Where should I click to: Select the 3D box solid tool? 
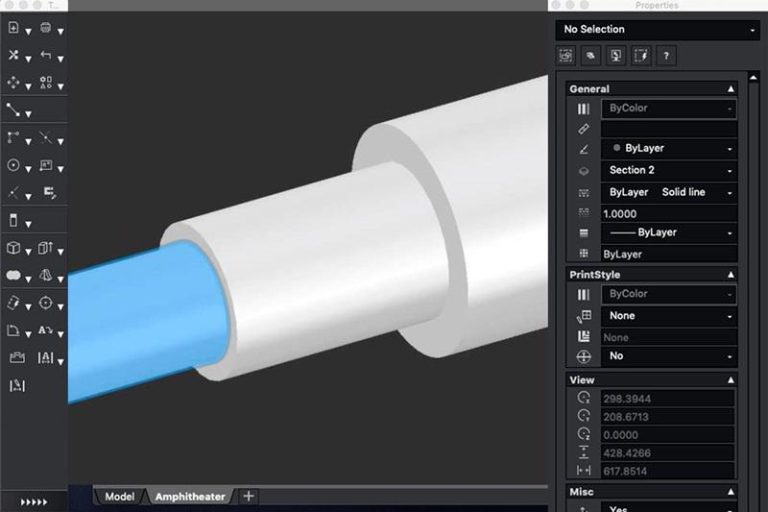coord(13,247)
